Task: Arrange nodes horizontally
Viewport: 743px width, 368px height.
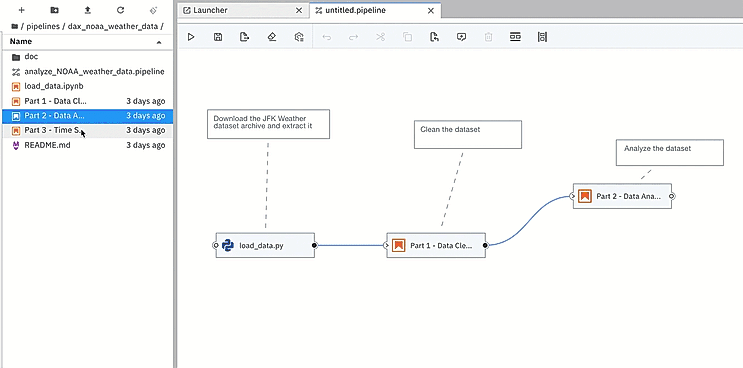Action: point(516,37)
